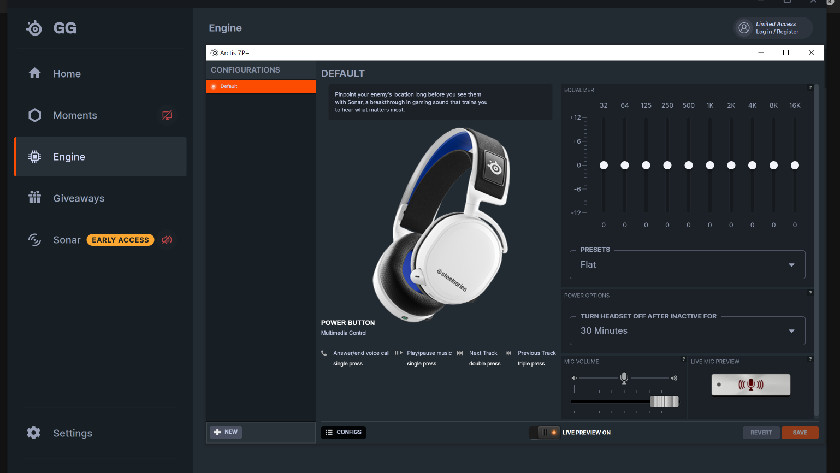The width and height of the screenshot is (840, 473).
Task: Click the account avatar icon at top right
Action: [744, 28]
